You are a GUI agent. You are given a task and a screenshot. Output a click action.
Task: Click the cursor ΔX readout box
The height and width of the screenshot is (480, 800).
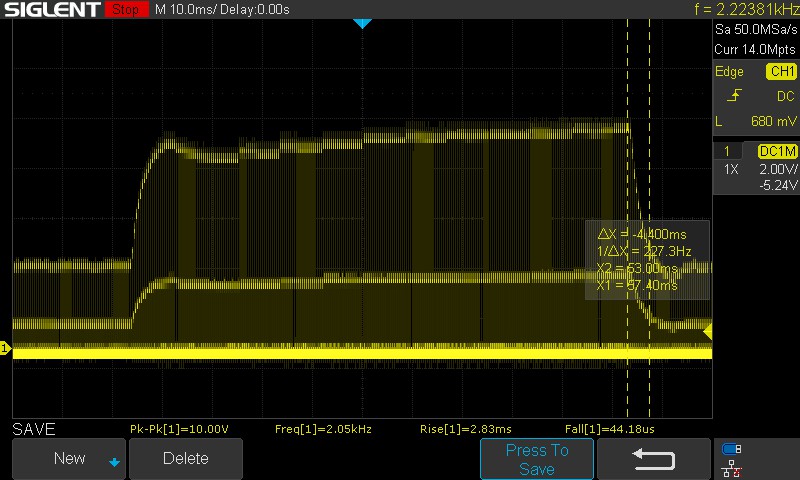[x=646, y=259]
